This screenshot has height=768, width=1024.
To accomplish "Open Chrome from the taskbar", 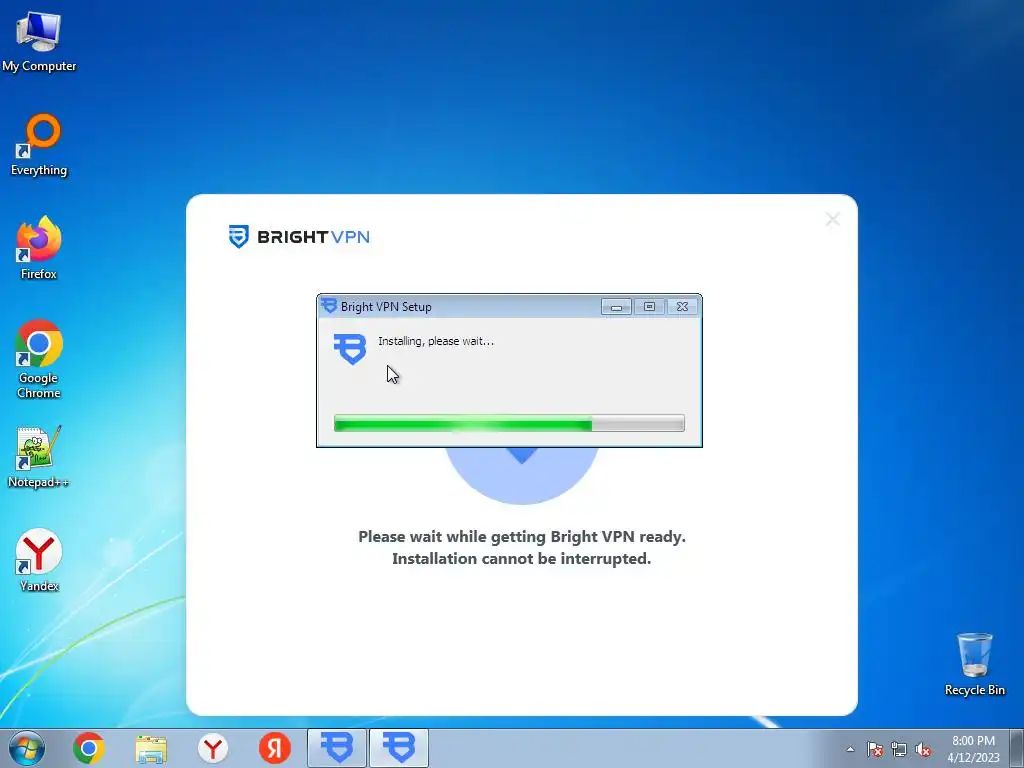I will [x=89, y=748].
